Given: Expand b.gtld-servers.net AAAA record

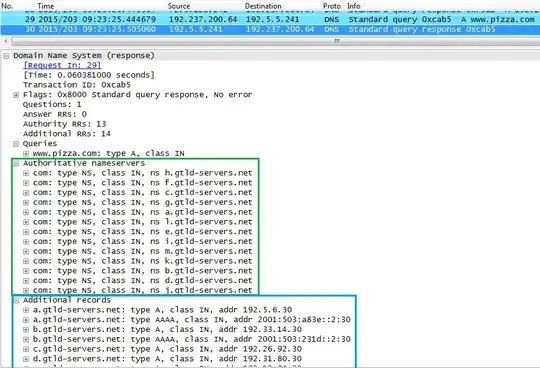Looking at the screenshot, I should coord(26,339).
